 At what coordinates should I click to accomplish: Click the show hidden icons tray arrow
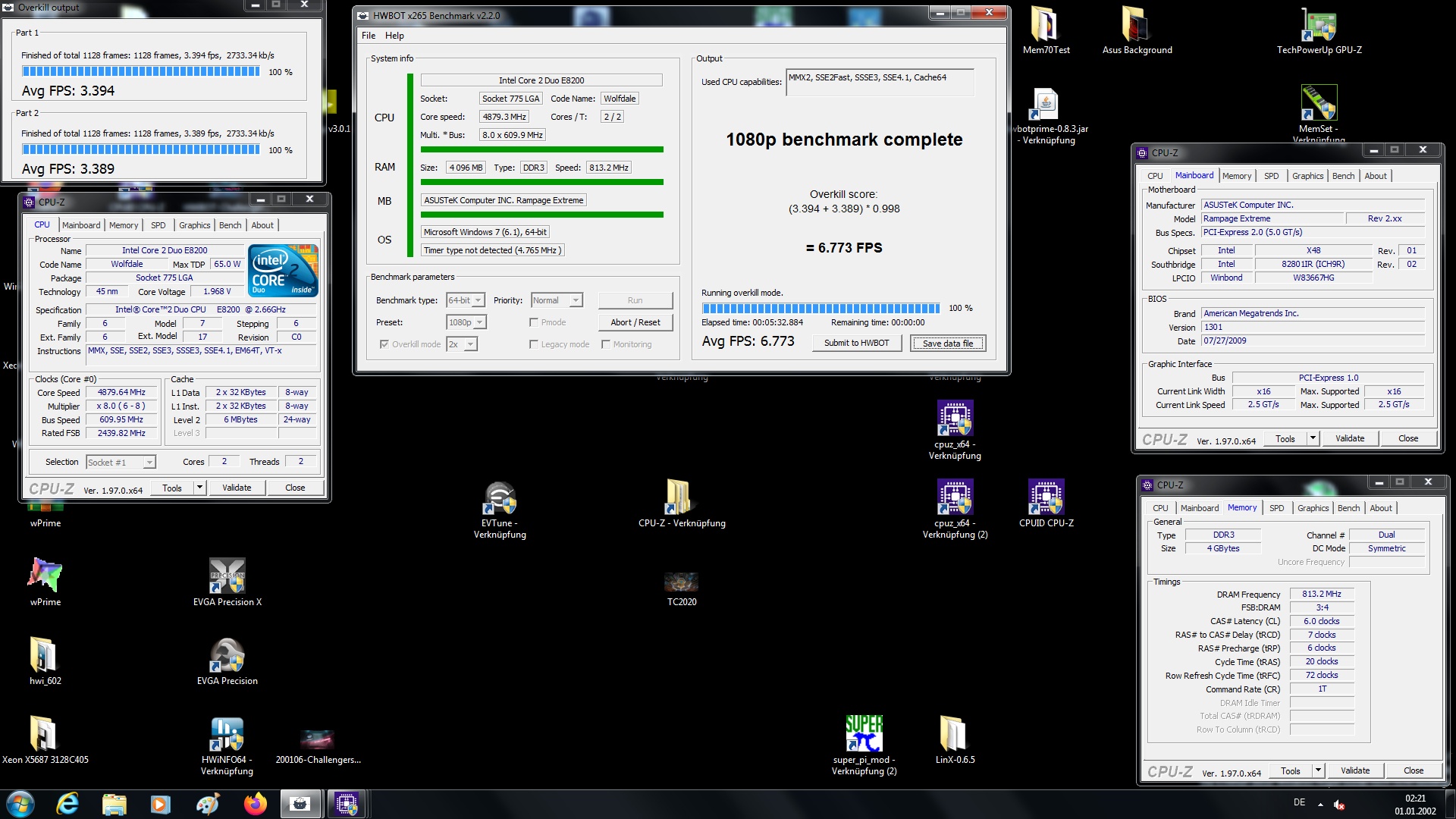coord(1320,805)
